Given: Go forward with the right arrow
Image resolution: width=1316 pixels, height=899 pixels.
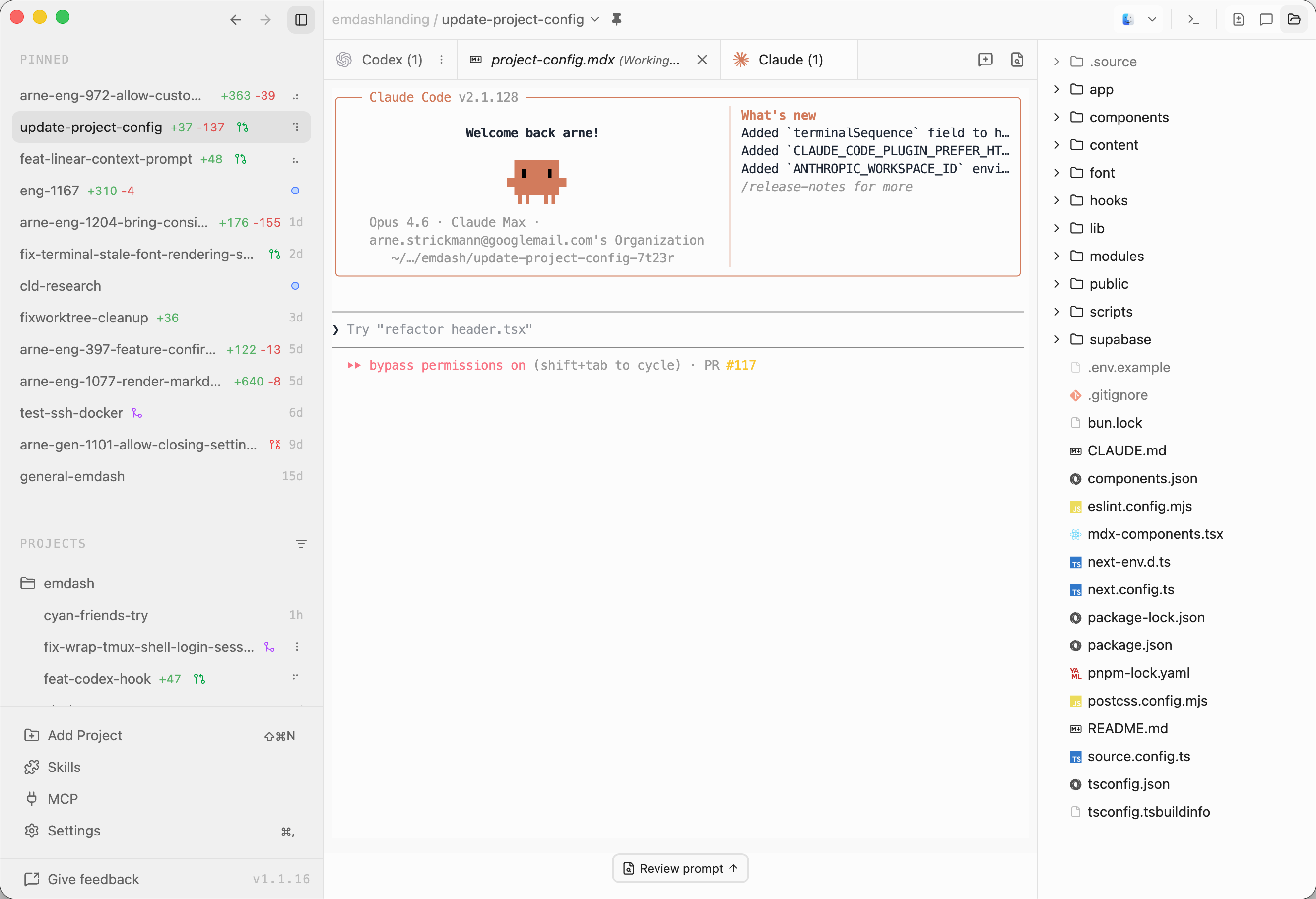Looking at the screenshot, I should [x=265, y=20].
